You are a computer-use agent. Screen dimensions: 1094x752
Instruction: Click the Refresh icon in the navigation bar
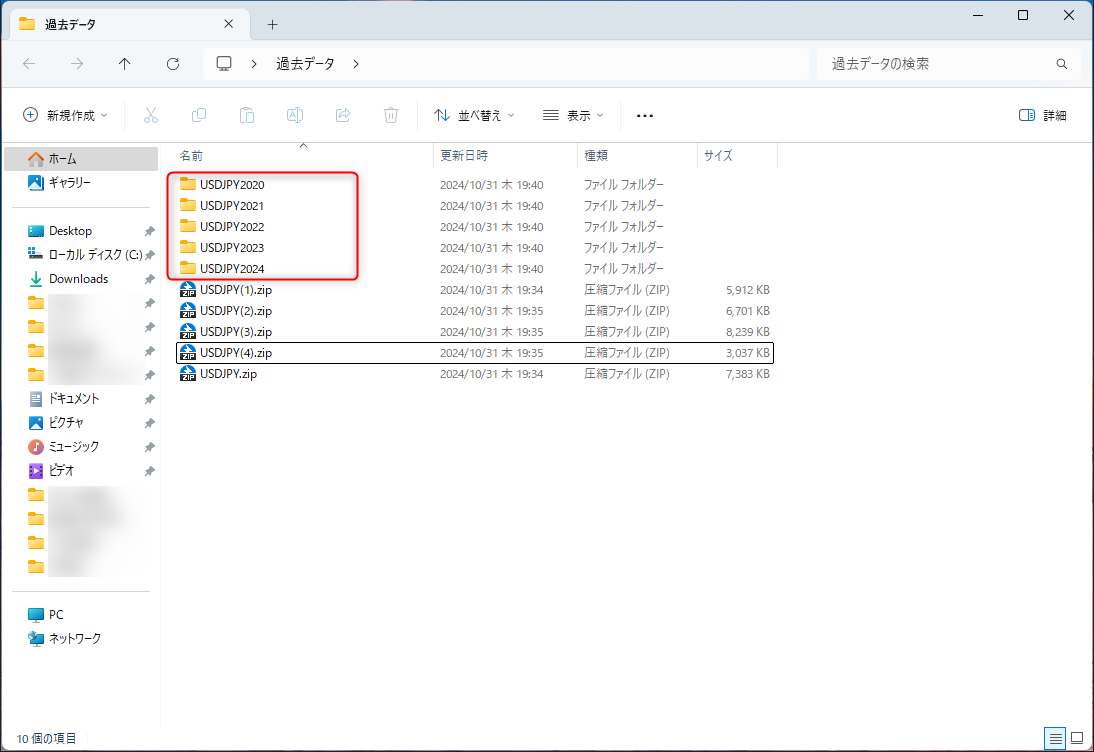[172, 63]
